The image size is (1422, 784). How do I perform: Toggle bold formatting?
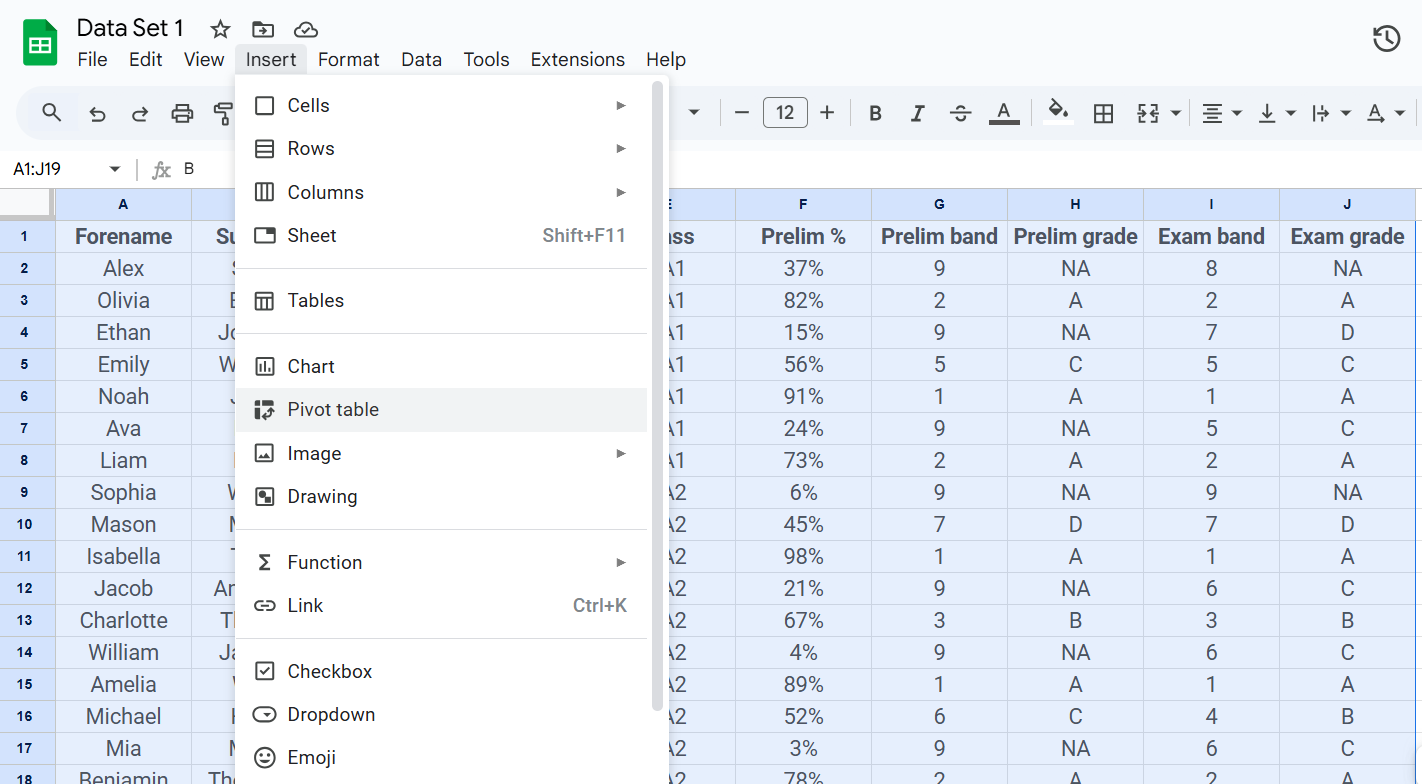(875, 113)
